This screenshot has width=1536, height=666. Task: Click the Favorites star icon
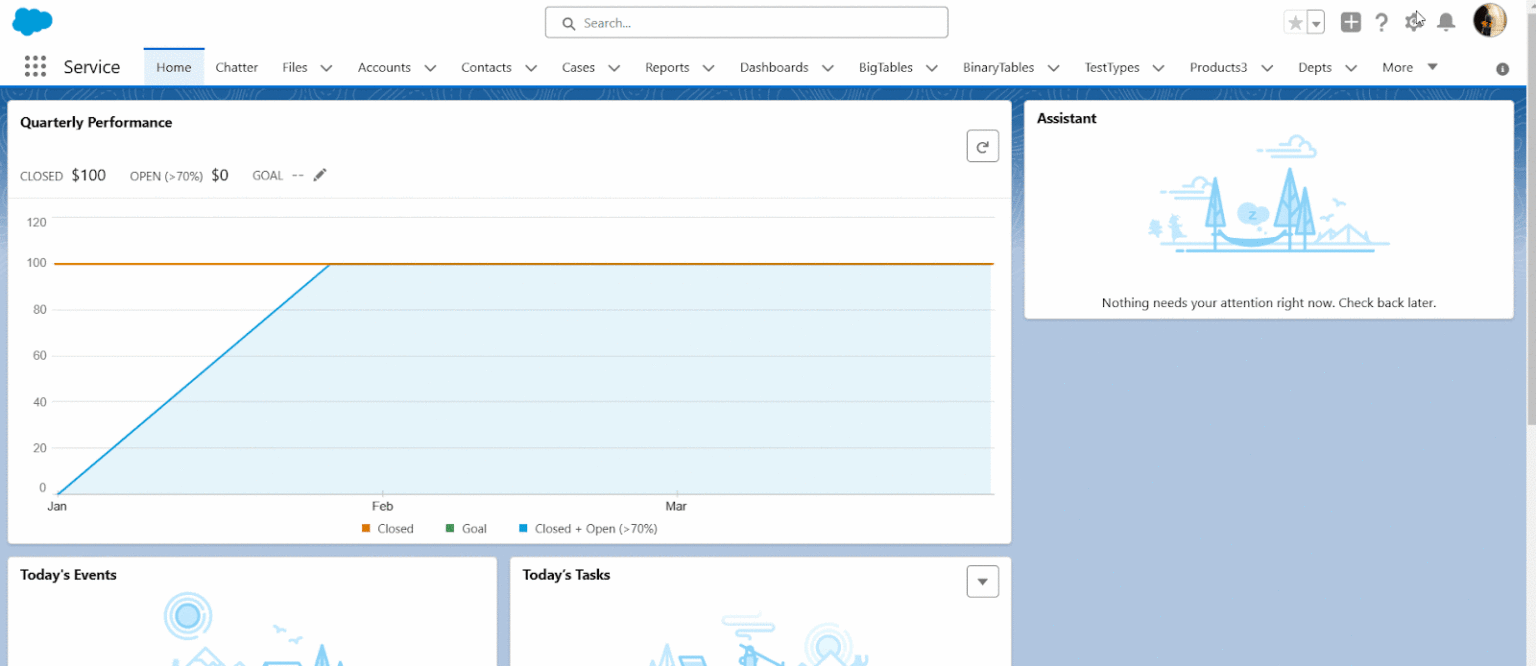click(1295, 22)
